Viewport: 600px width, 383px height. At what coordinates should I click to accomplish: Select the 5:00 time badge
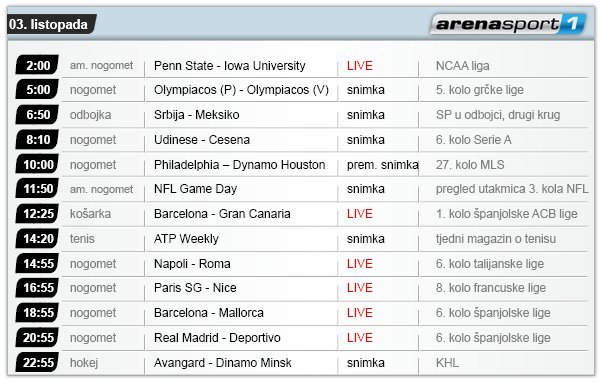click(x=37, y=90)
